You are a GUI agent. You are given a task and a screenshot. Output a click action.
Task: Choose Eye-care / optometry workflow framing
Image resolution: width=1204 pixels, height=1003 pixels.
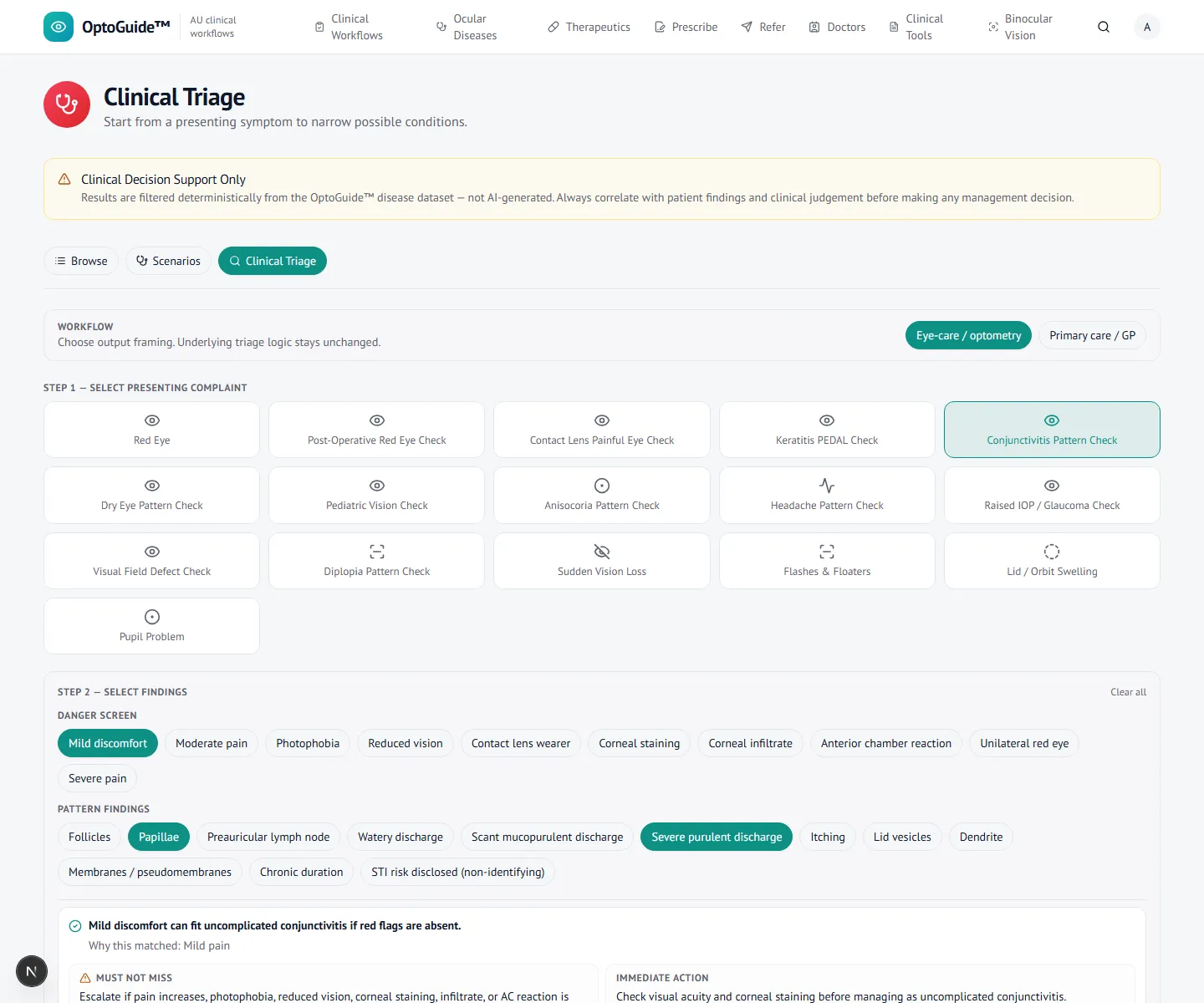968,335
